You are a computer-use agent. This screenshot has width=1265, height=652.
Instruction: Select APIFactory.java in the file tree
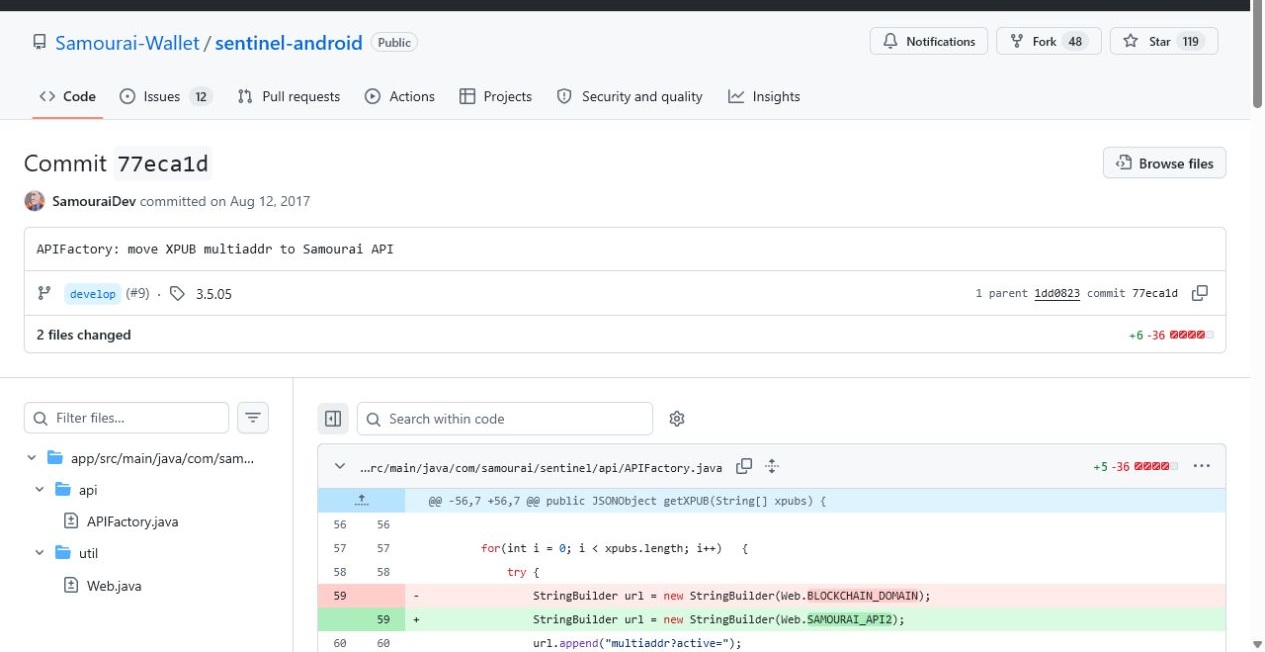pos(132,522)
